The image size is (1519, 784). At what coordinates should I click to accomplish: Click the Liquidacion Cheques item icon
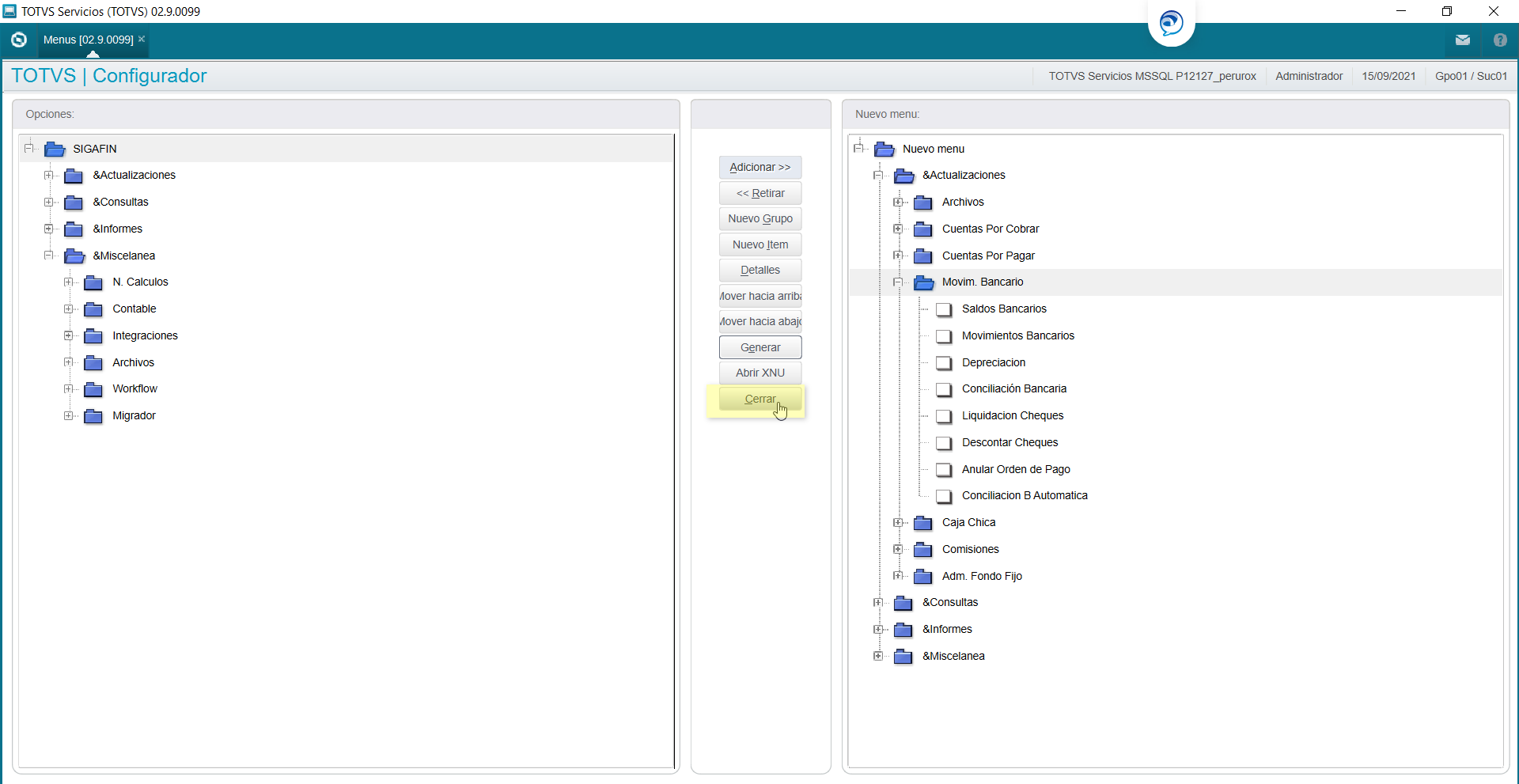943,416
